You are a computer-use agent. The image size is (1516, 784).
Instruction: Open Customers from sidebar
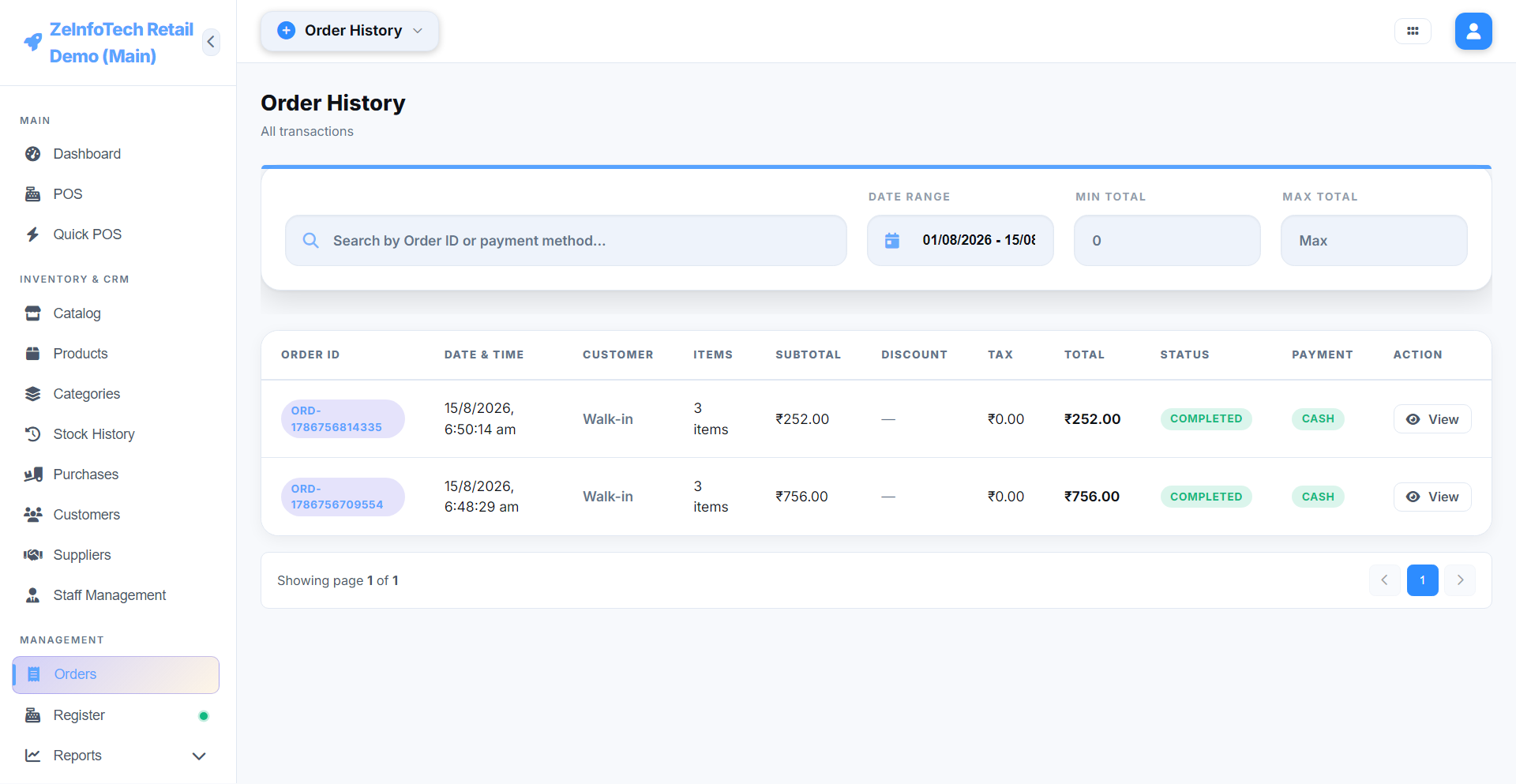pos(115,515)
